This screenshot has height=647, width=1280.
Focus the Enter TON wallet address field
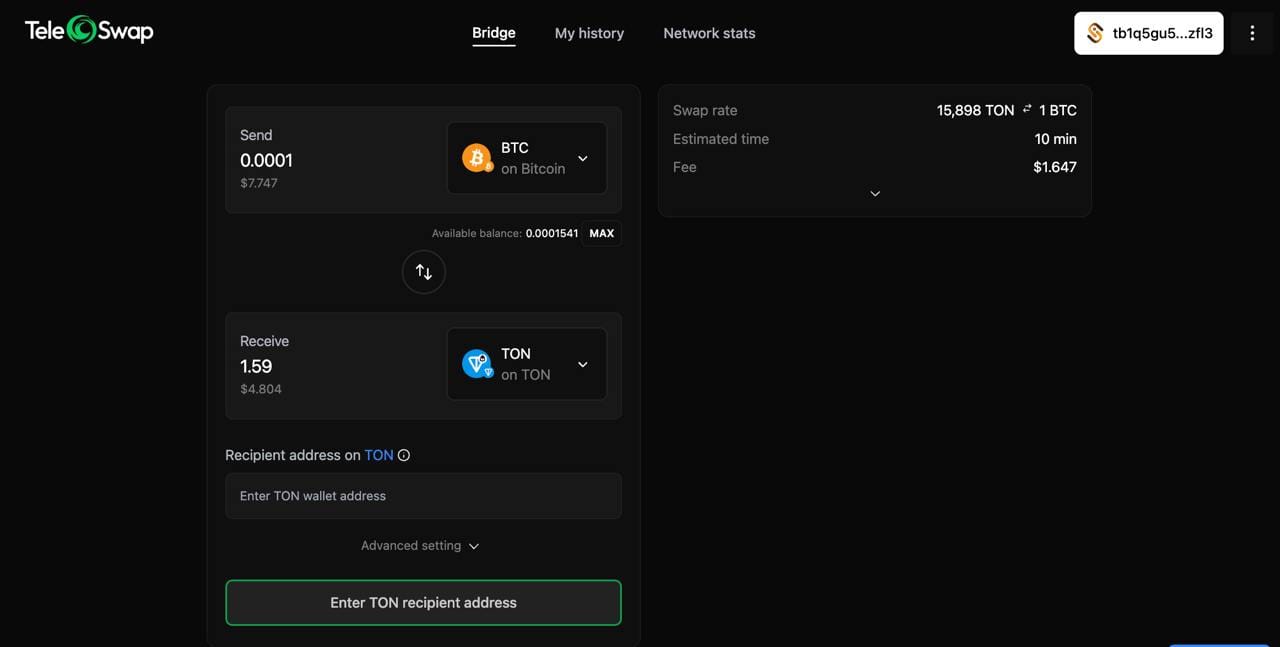(x=423, y=496)
